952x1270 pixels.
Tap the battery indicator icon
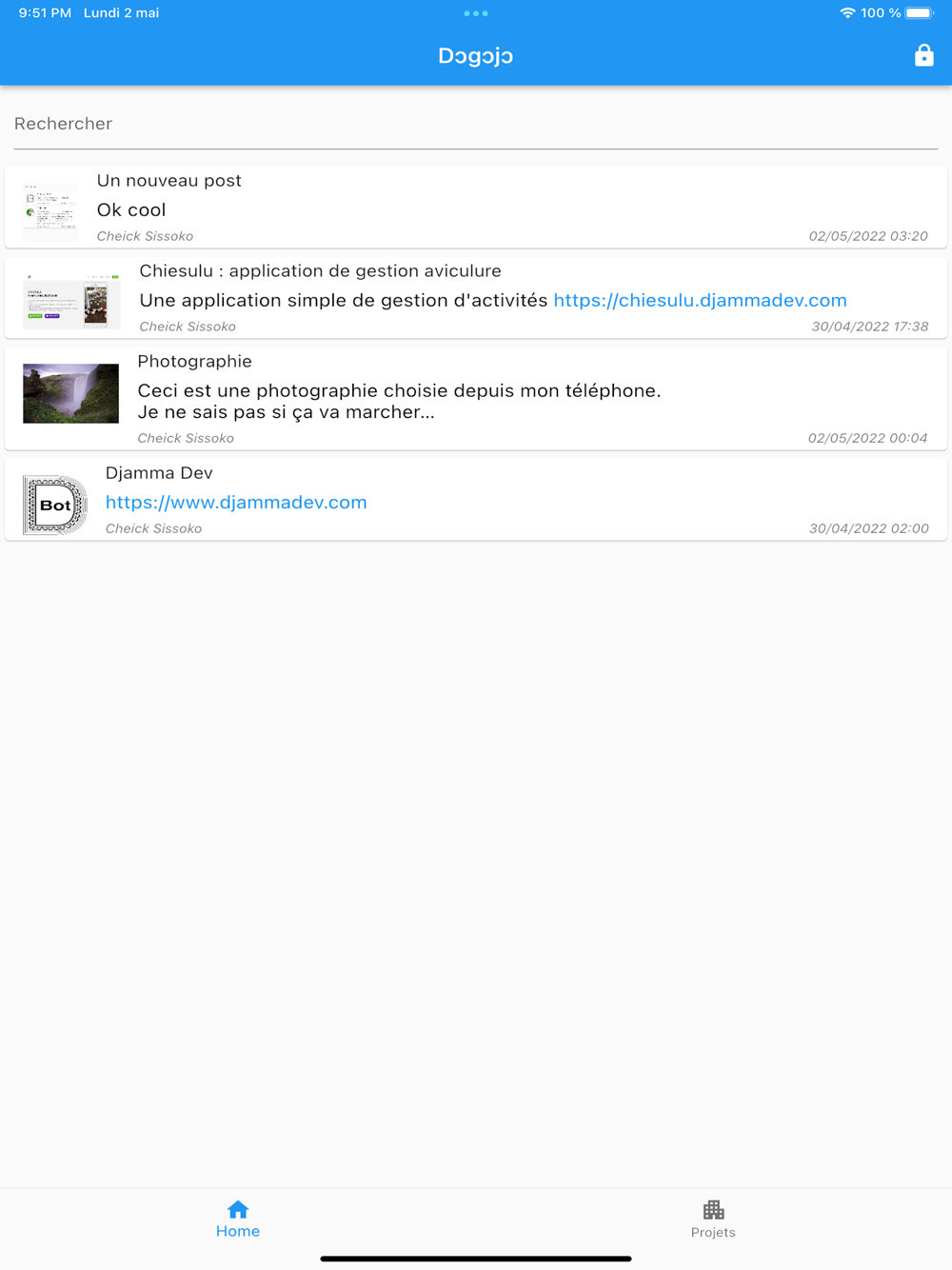click(920, 13)
